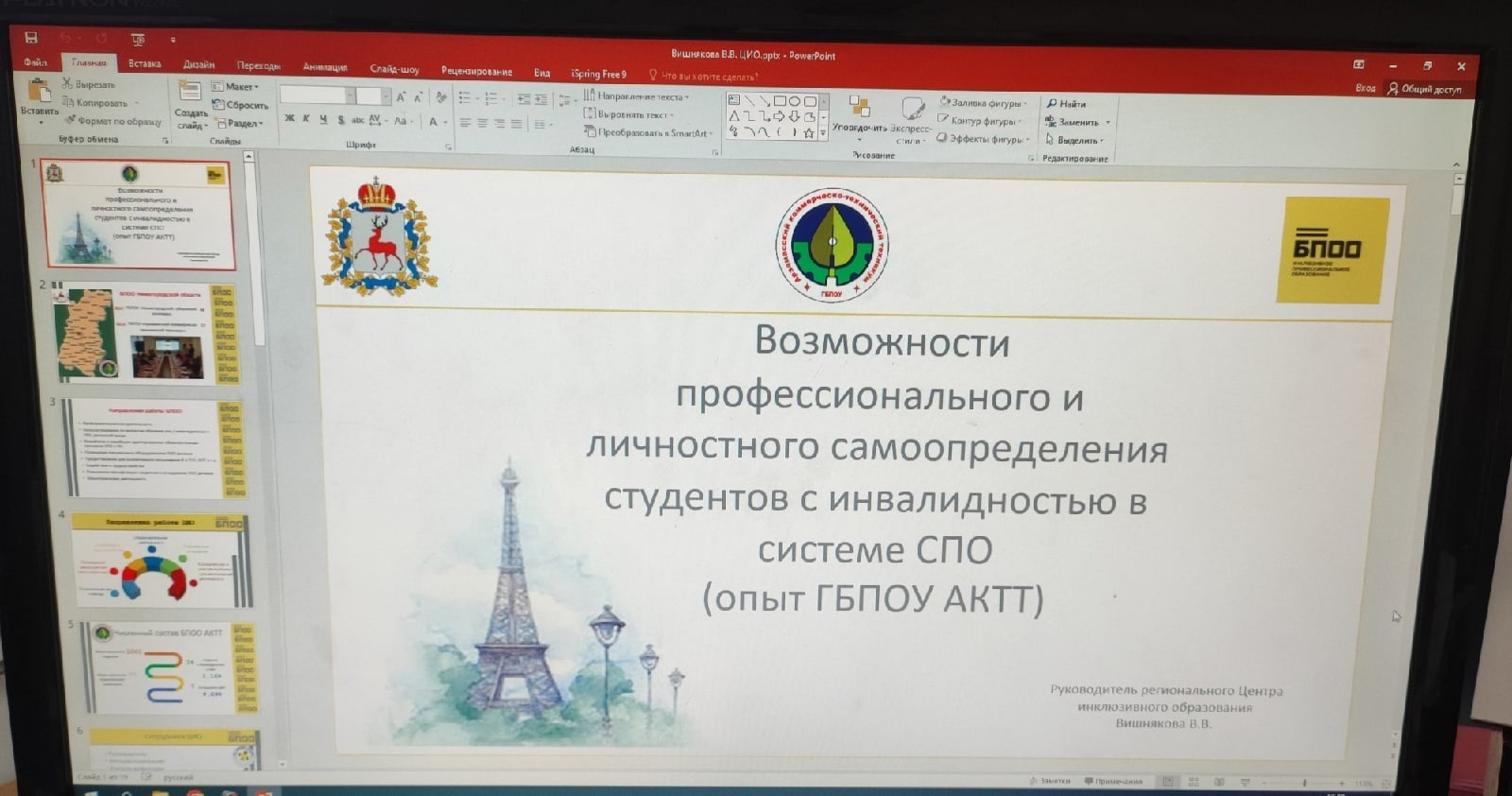The height and width of the screenshot is (796, 1512).
Task: Open Shape Fill (Заливка фигуры) color menu
Action: [984, 103]
